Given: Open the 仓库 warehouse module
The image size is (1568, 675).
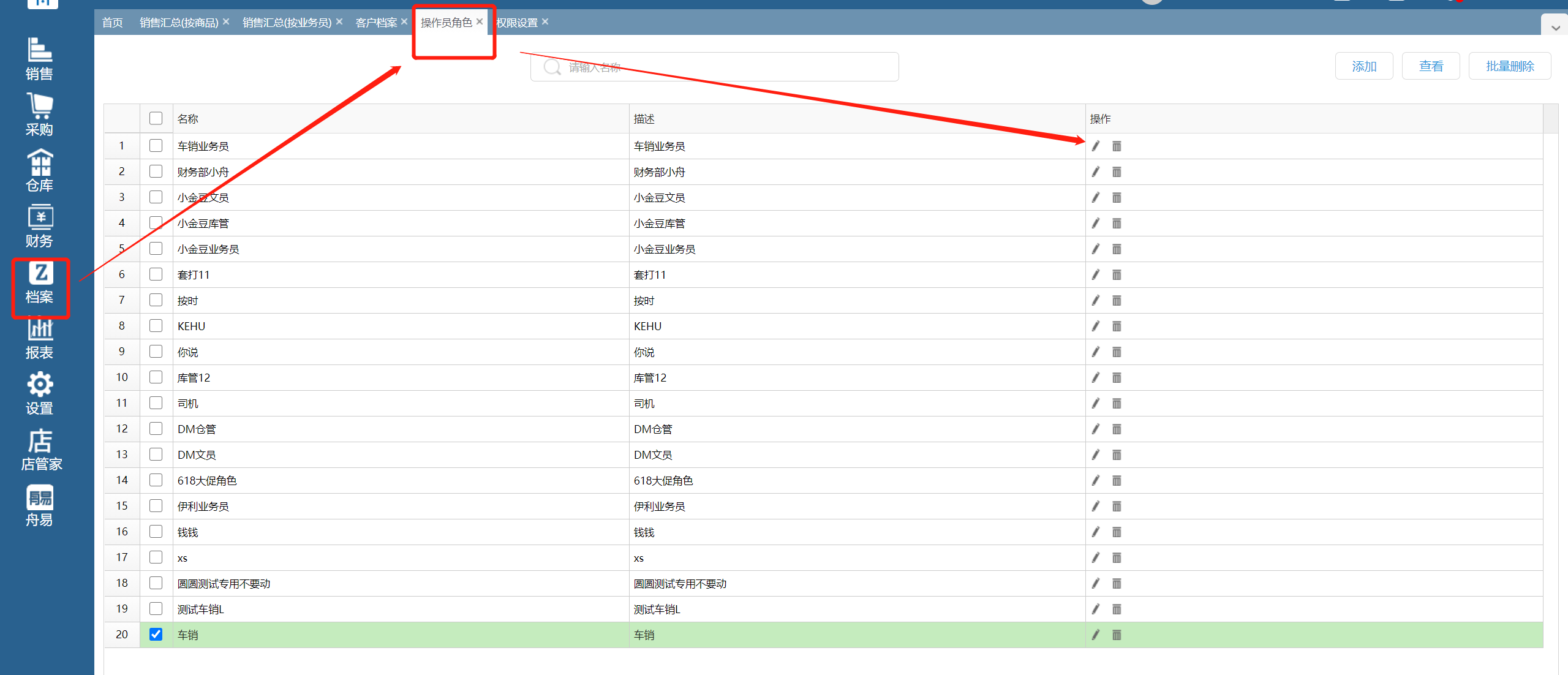Looking at the screenshot, I should click(x=39, y=171).
